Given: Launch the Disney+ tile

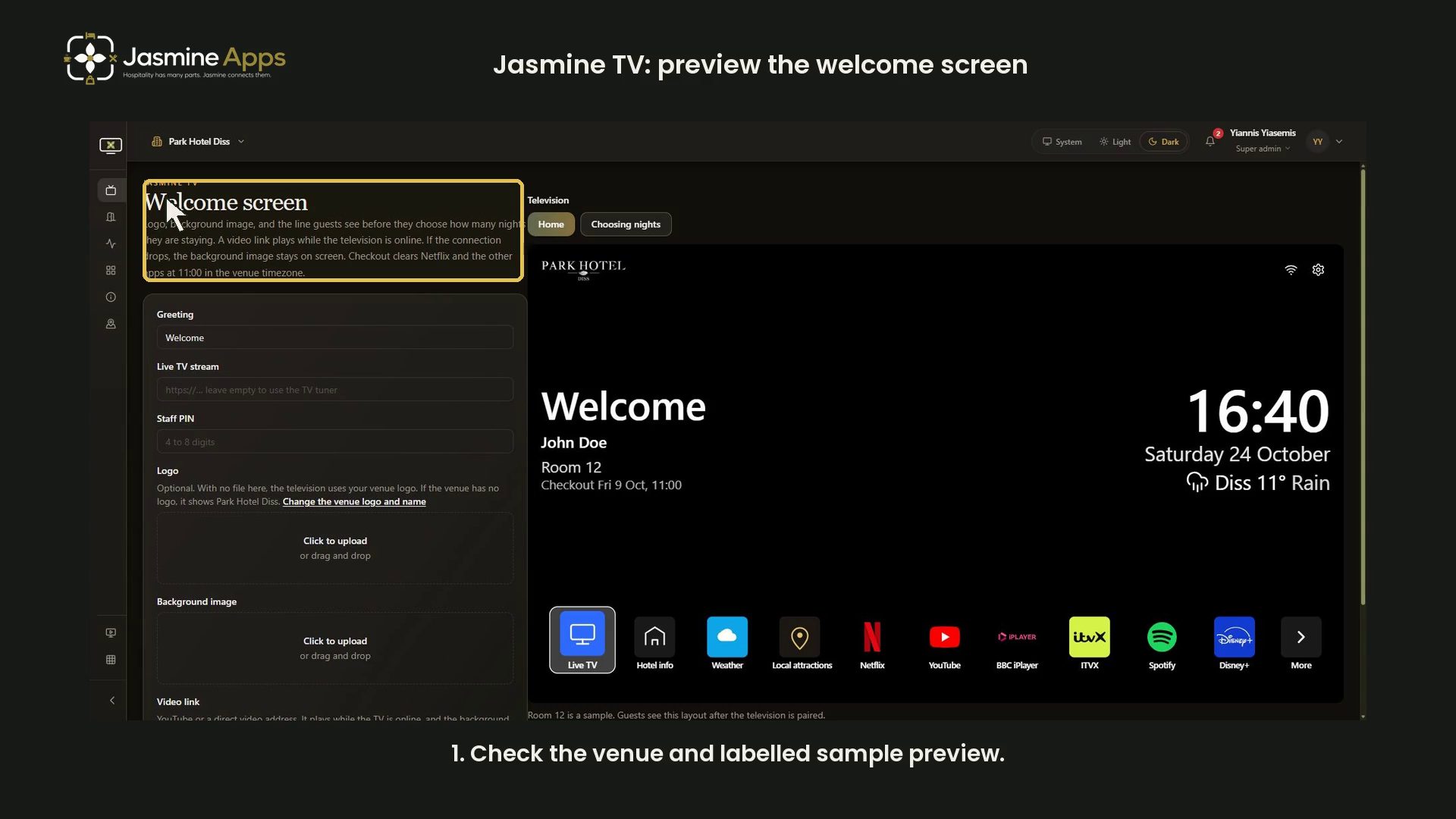Looking at the screenshot, I should [1235, 643].
